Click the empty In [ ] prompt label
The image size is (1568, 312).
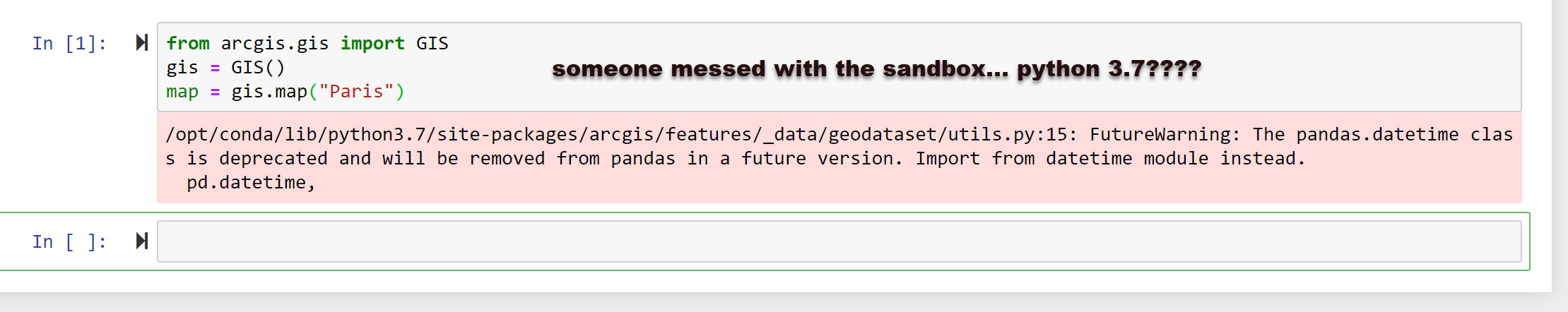point(69,242)
